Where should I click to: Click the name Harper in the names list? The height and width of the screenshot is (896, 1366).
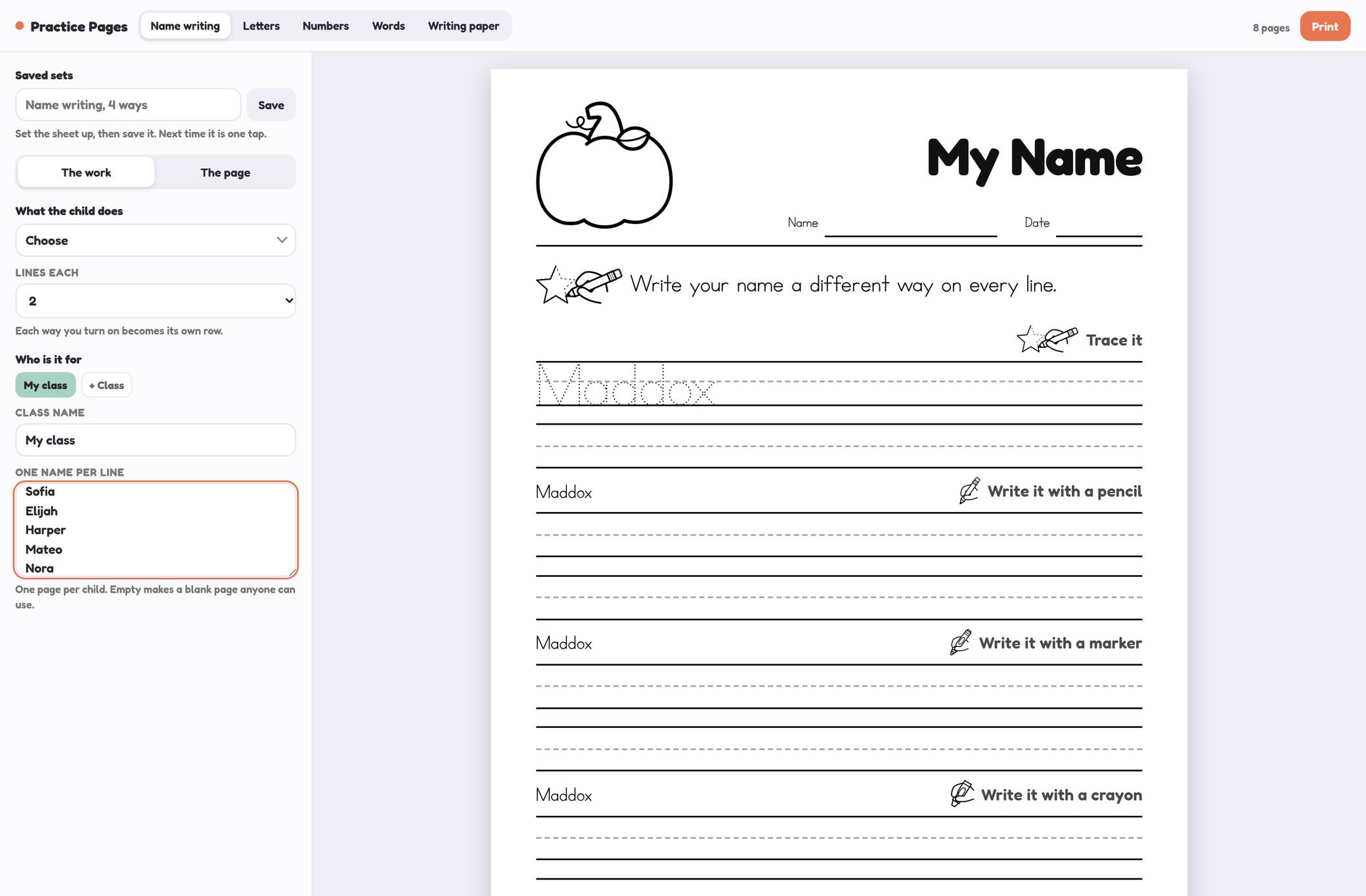pyautogui.click(x=45, y=530)
